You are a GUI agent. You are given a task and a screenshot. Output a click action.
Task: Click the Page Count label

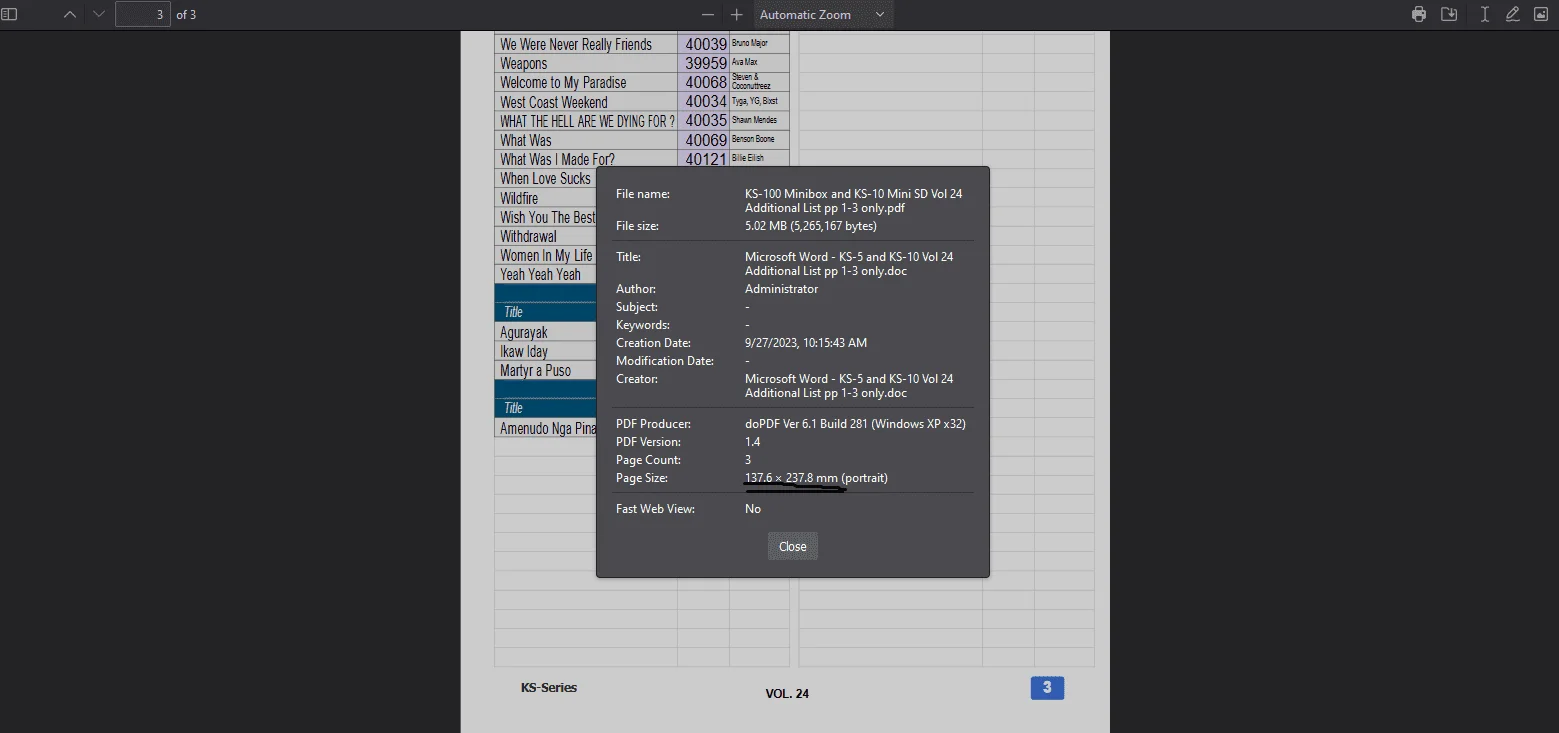point(648,460)
